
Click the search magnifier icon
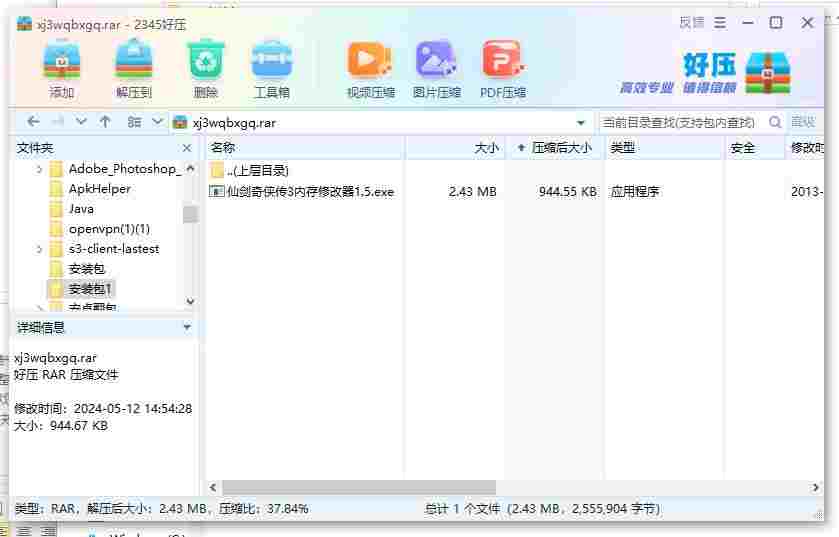pos(775,122)
